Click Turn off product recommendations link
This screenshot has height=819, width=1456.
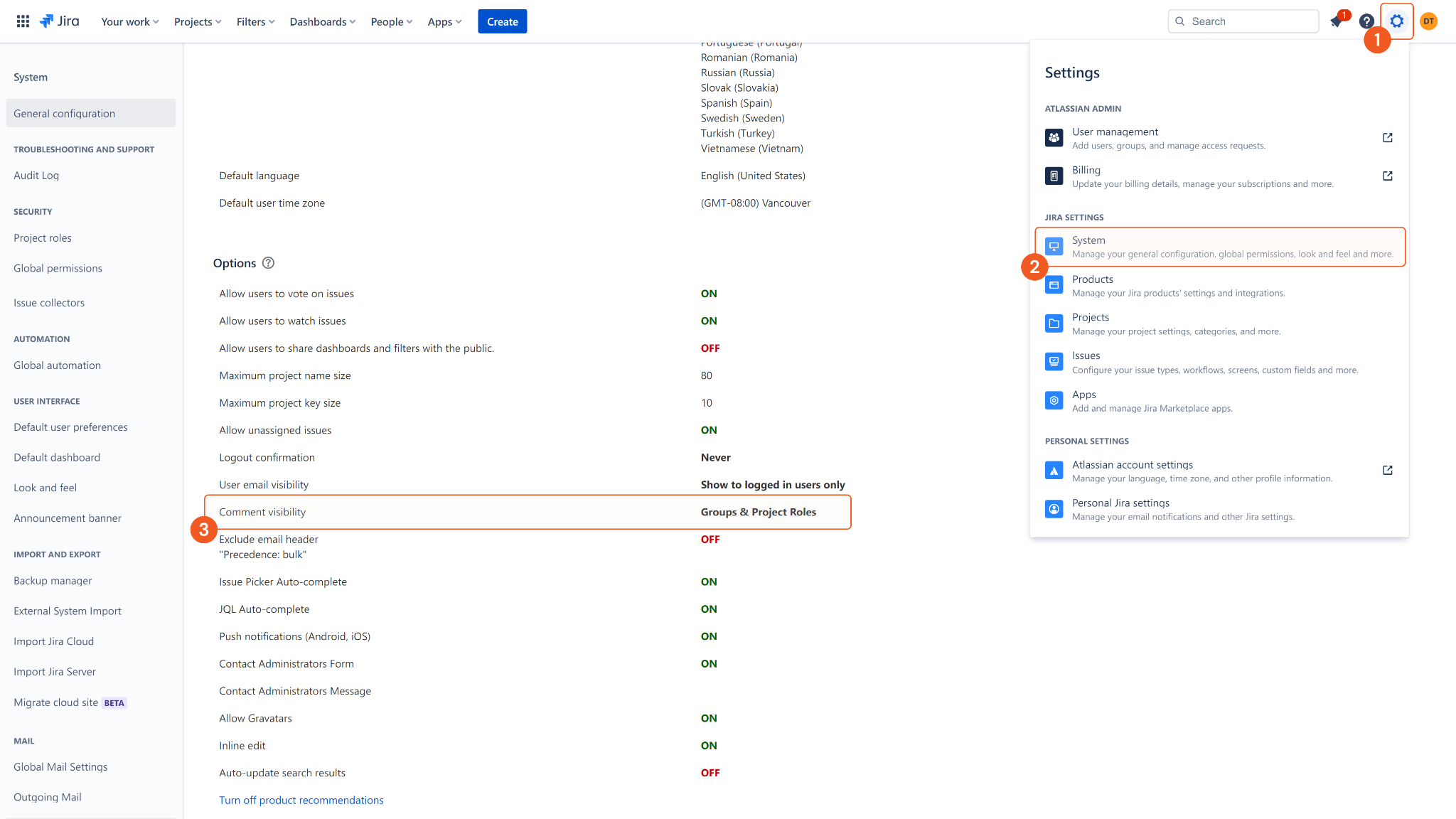point(301,800)
